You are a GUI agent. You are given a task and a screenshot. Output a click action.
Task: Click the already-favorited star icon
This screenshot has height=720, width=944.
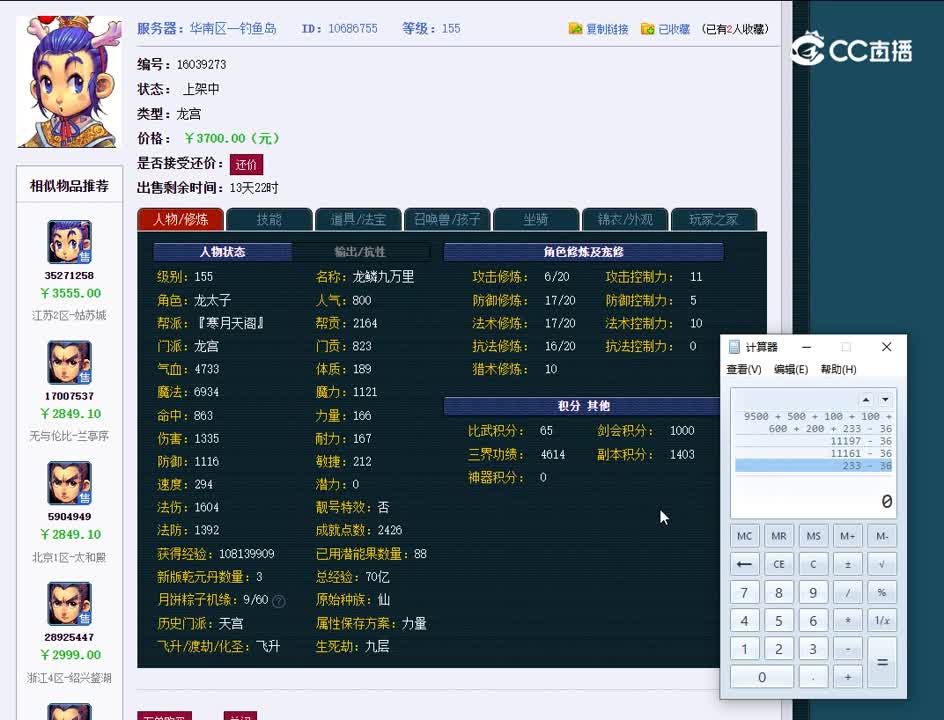point(648,28)
